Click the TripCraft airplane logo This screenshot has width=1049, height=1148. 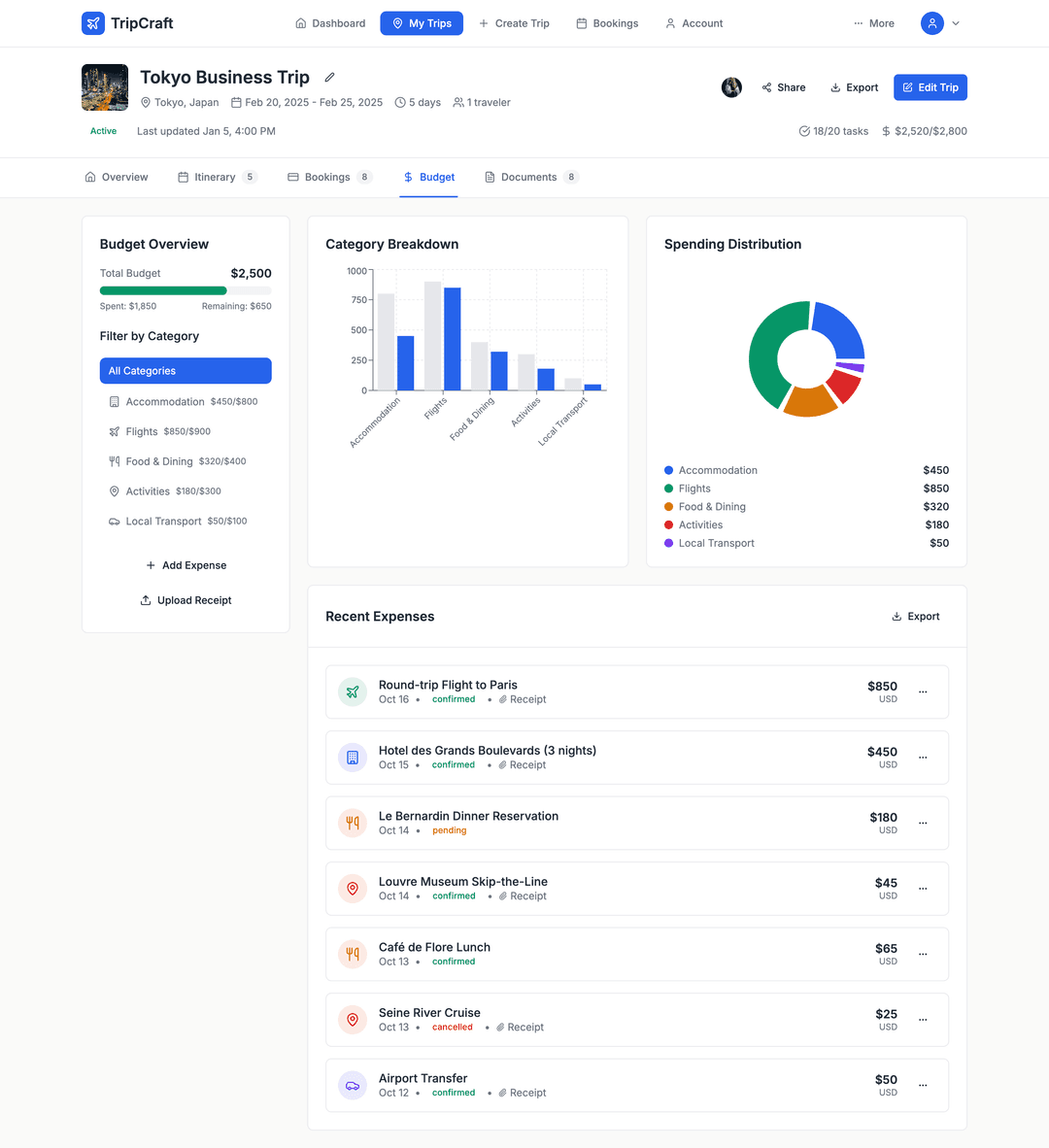(x=93, y=23)
